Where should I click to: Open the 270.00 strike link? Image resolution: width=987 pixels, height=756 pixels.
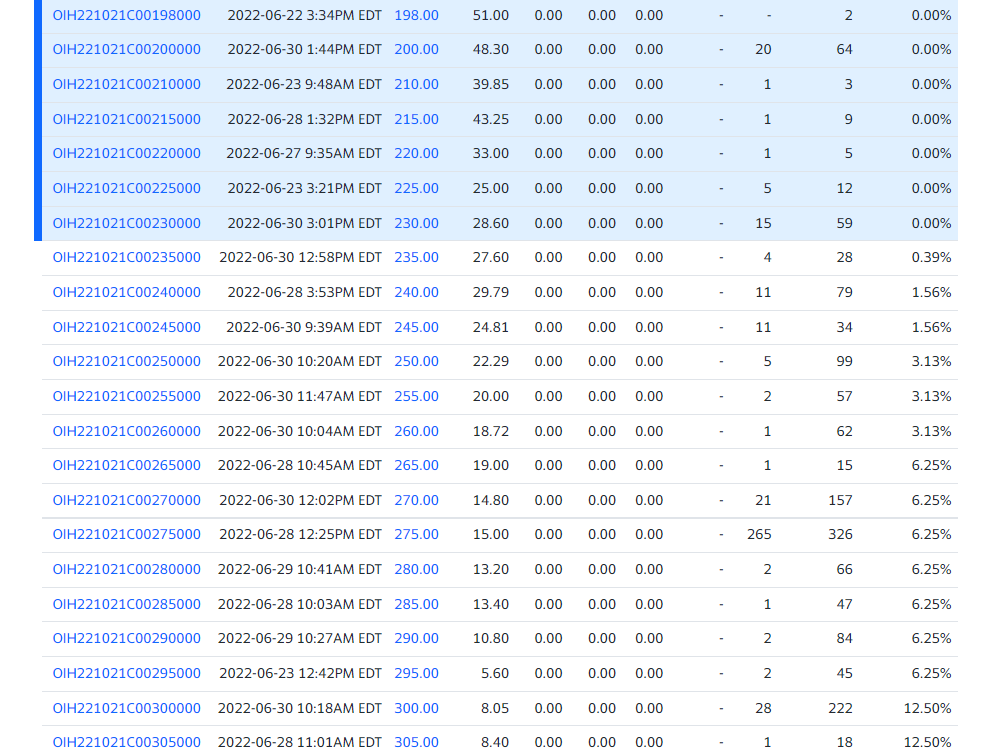tap(417, 500)
